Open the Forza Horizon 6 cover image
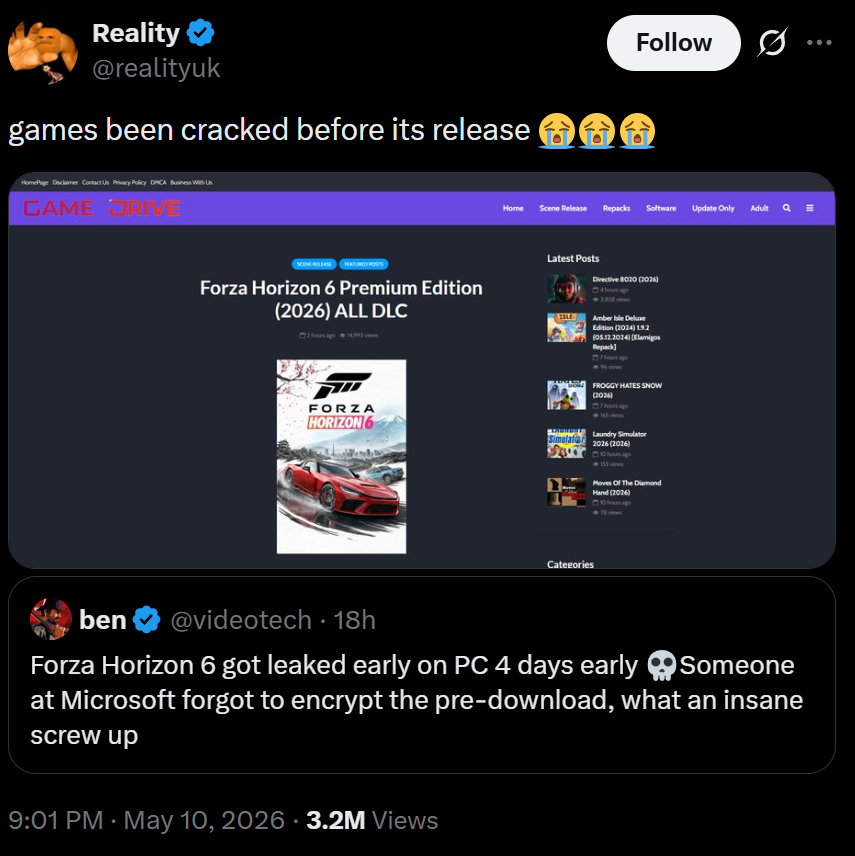The width and height of the screenshot is (855, 856). [x=341, y=456]
